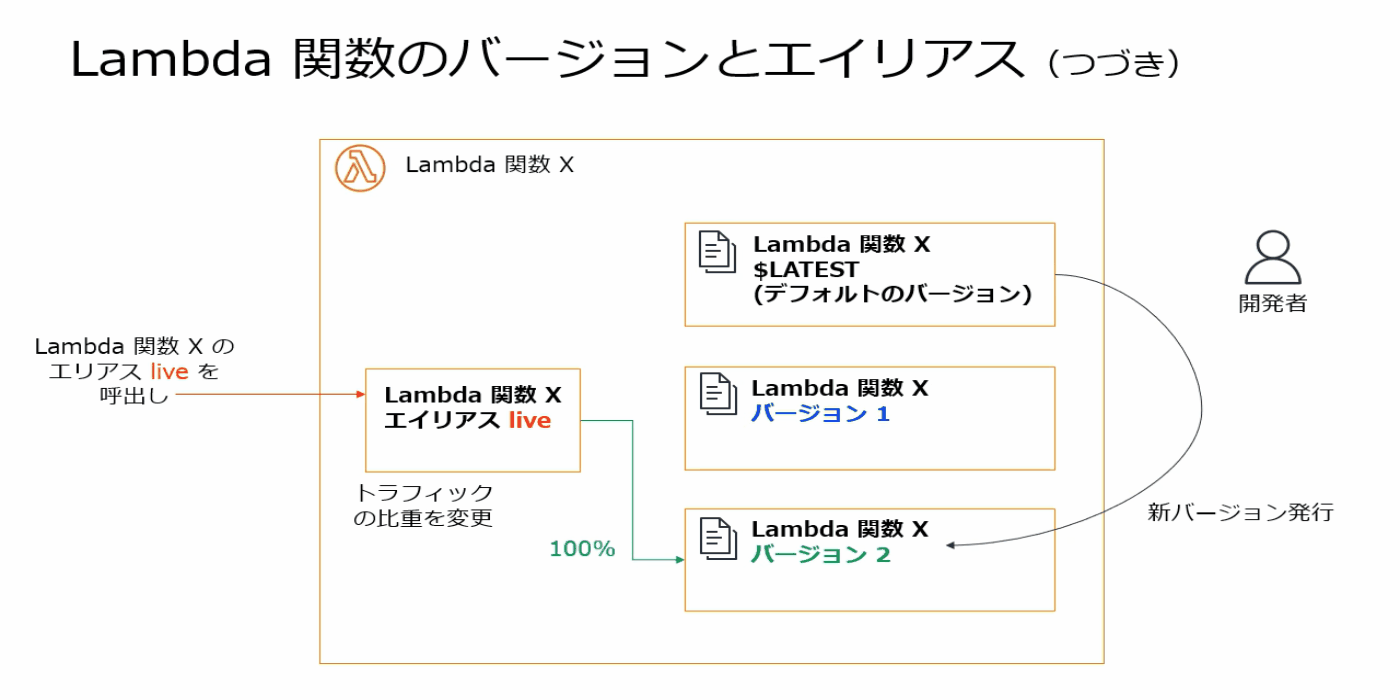Click the エイリアス live box

(473, 419)
